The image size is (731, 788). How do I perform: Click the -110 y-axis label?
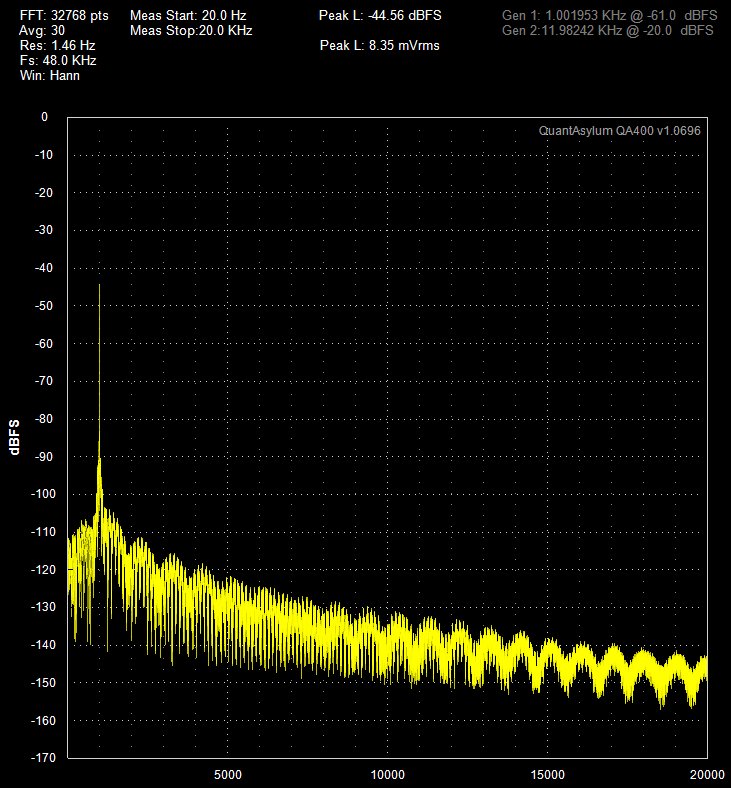43,531
